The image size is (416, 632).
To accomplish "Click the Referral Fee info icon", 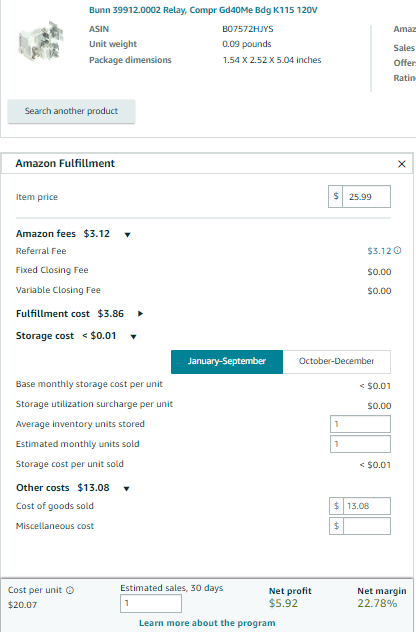I will (x=397, y=250).
